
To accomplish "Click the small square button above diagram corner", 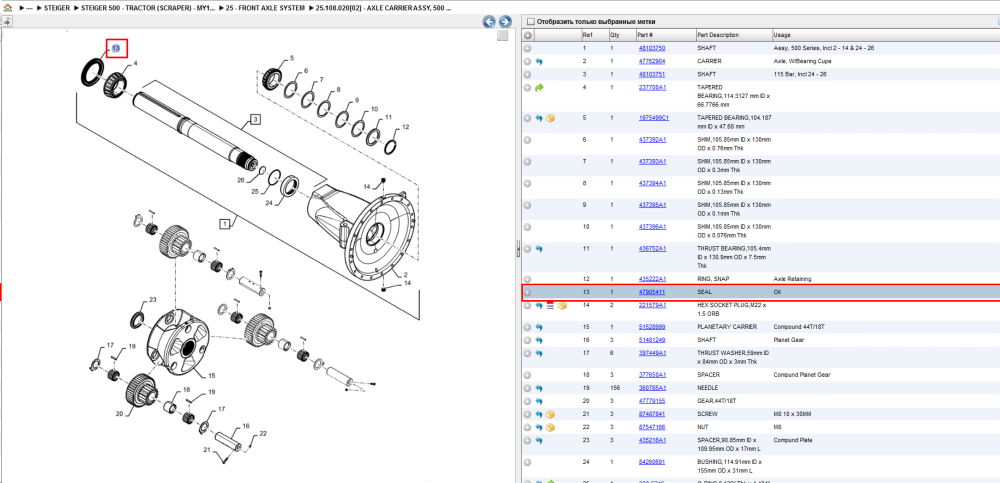I will pyautogui.click(x=503, y=35).
